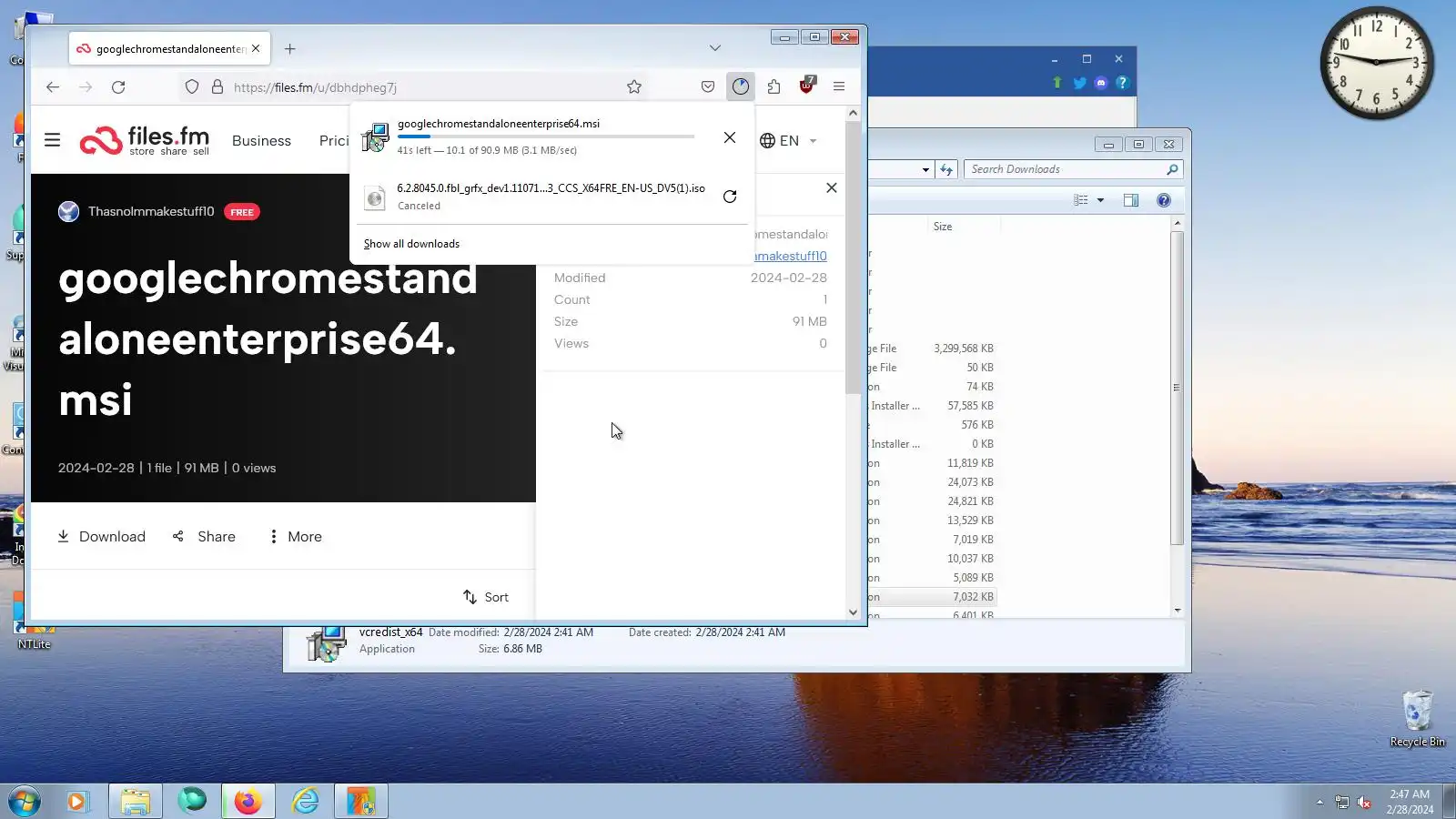Click the shield tracking protection icon
1456x819 pixels.
(192, 87)
